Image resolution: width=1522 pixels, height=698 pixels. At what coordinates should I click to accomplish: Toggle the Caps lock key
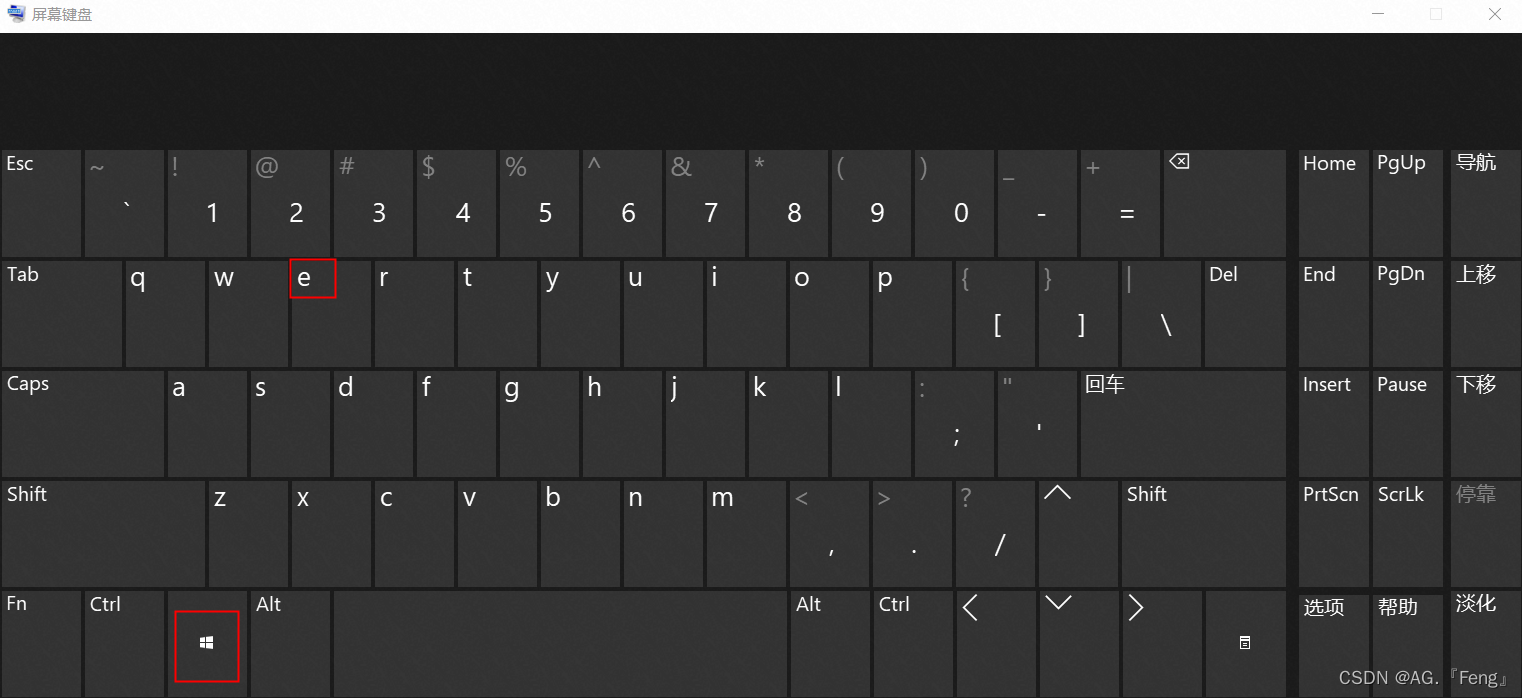pos(83,422)
